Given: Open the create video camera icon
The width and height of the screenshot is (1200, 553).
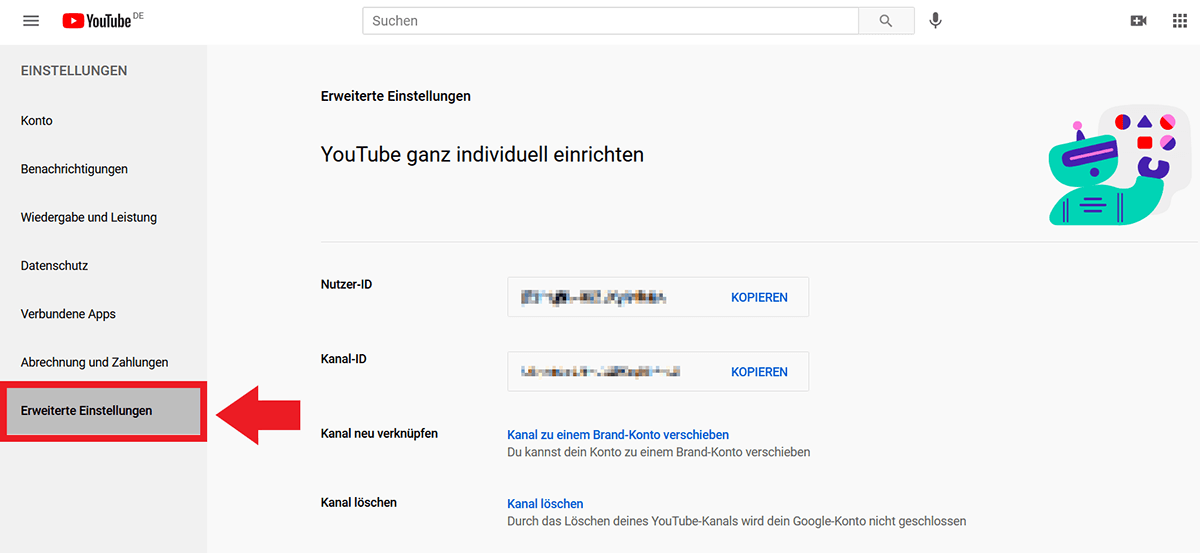Looking at the screenshot, I should click(x=1138, y=21).
